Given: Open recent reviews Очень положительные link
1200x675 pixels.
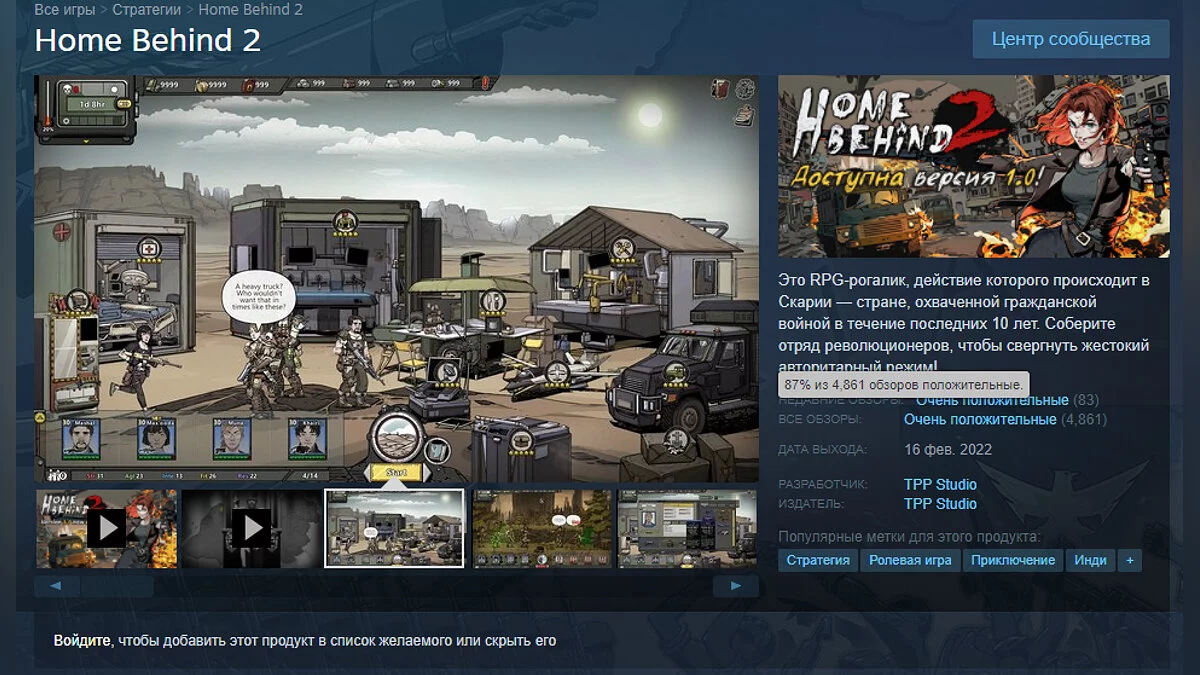Looking at the screenshot, I should [x=992, y=400].
